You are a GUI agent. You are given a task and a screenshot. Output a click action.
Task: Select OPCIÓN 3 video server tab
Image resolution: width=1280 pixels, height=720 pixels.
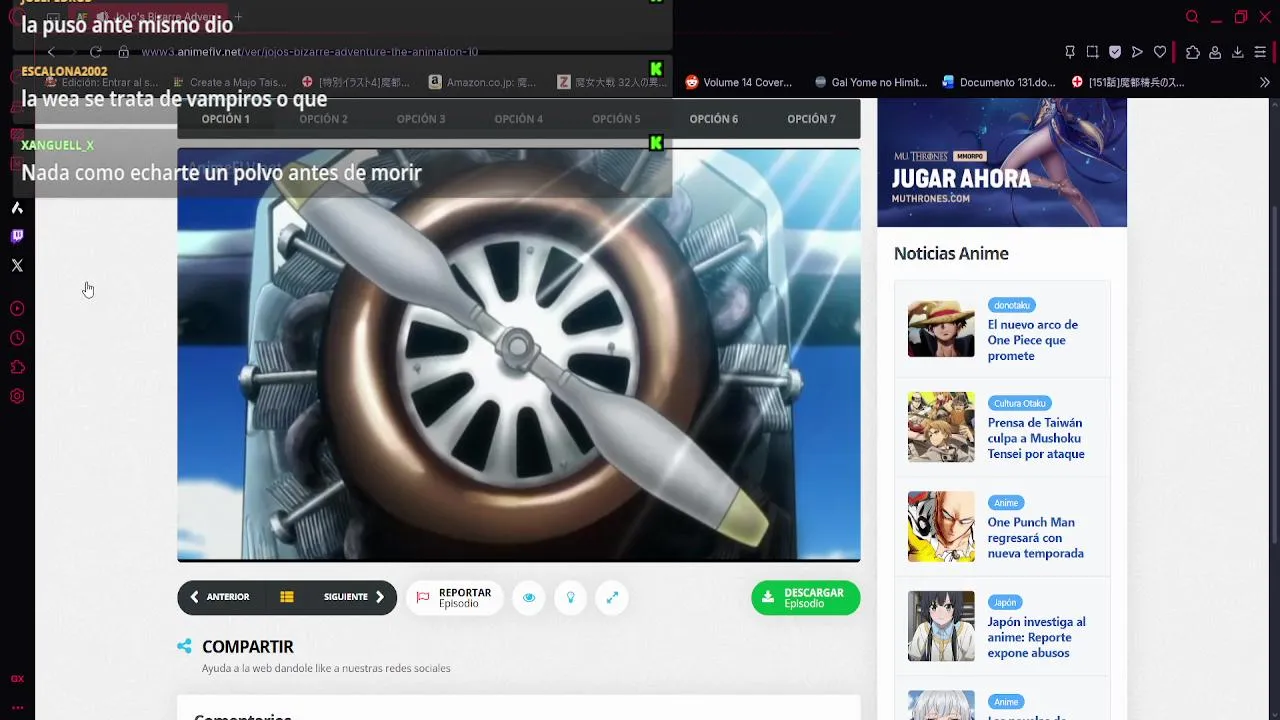(x=421, y=119)
